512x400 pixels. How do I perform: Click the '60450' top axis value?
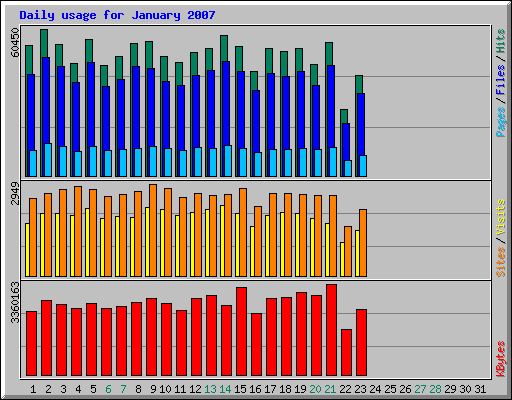15,42
